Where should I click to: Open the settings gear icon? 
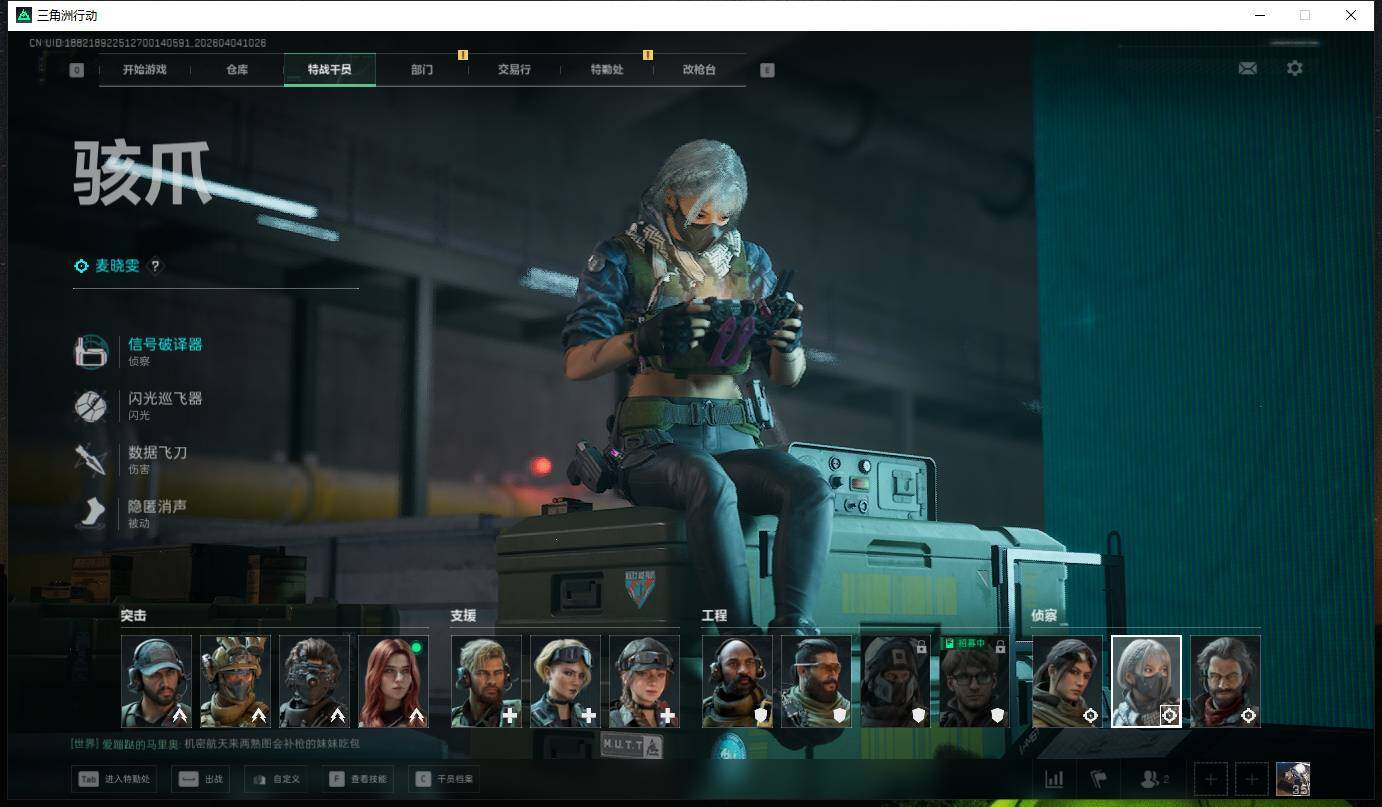tap(1295, 68)
